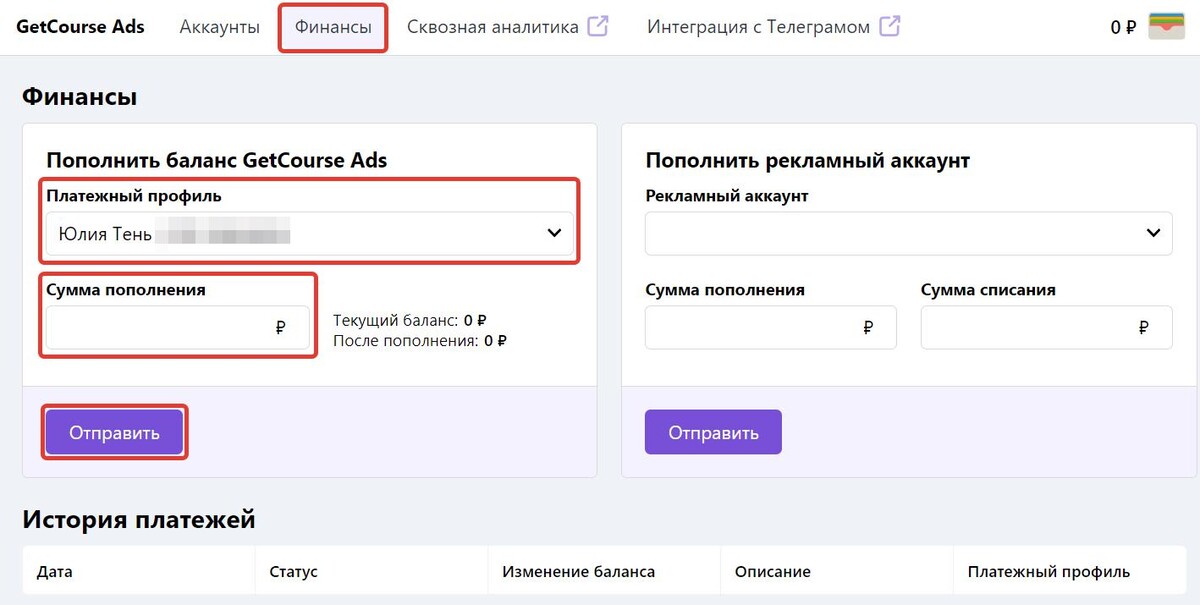The height and width of the screenshot is (605, 1200).
Task: Focus Сумма пополнения field for GetCourse Ads balance
Action: click(178, 327)
